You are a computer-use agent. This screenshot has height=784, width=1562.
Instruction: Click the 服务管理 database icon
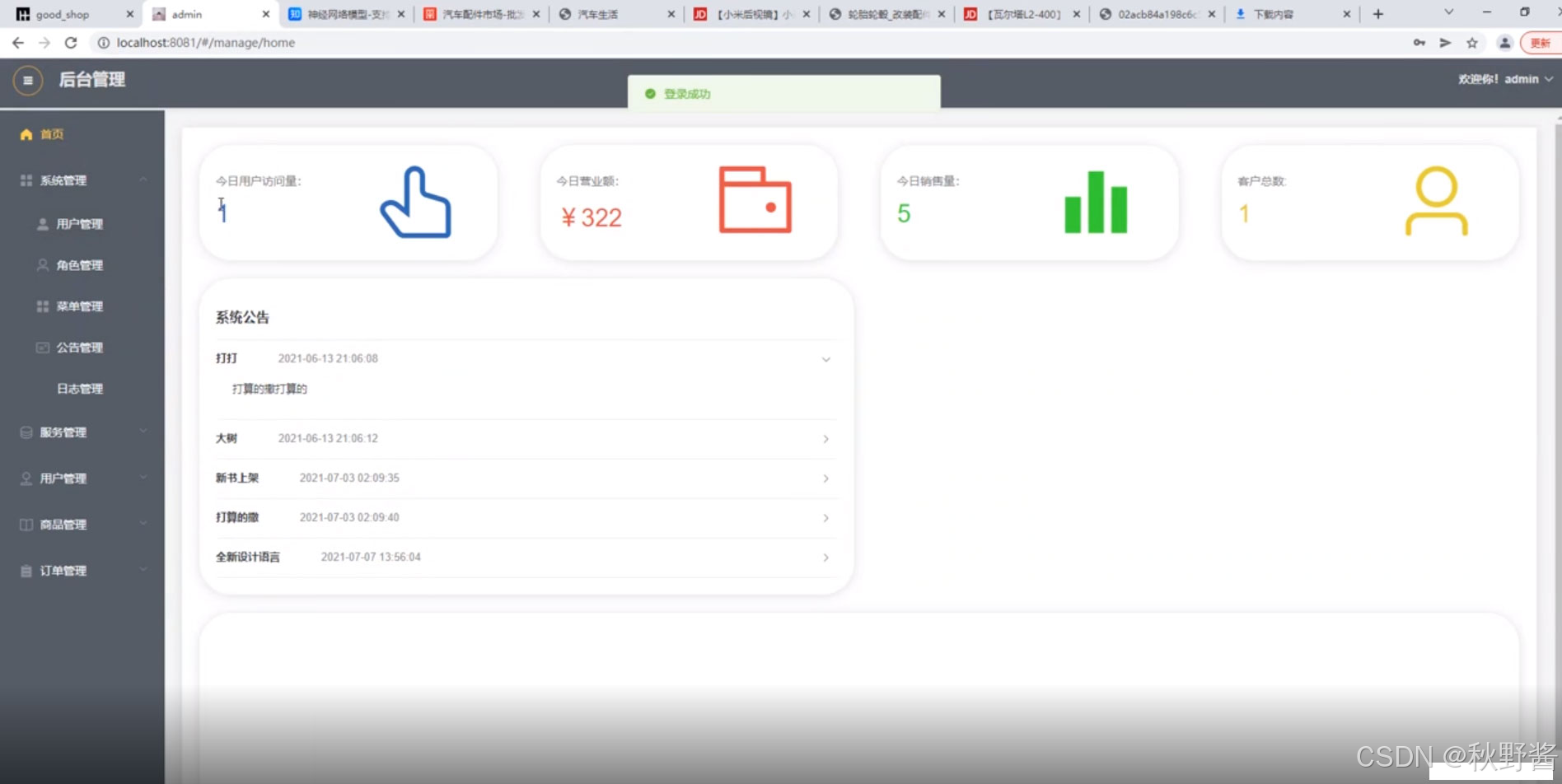26,432
